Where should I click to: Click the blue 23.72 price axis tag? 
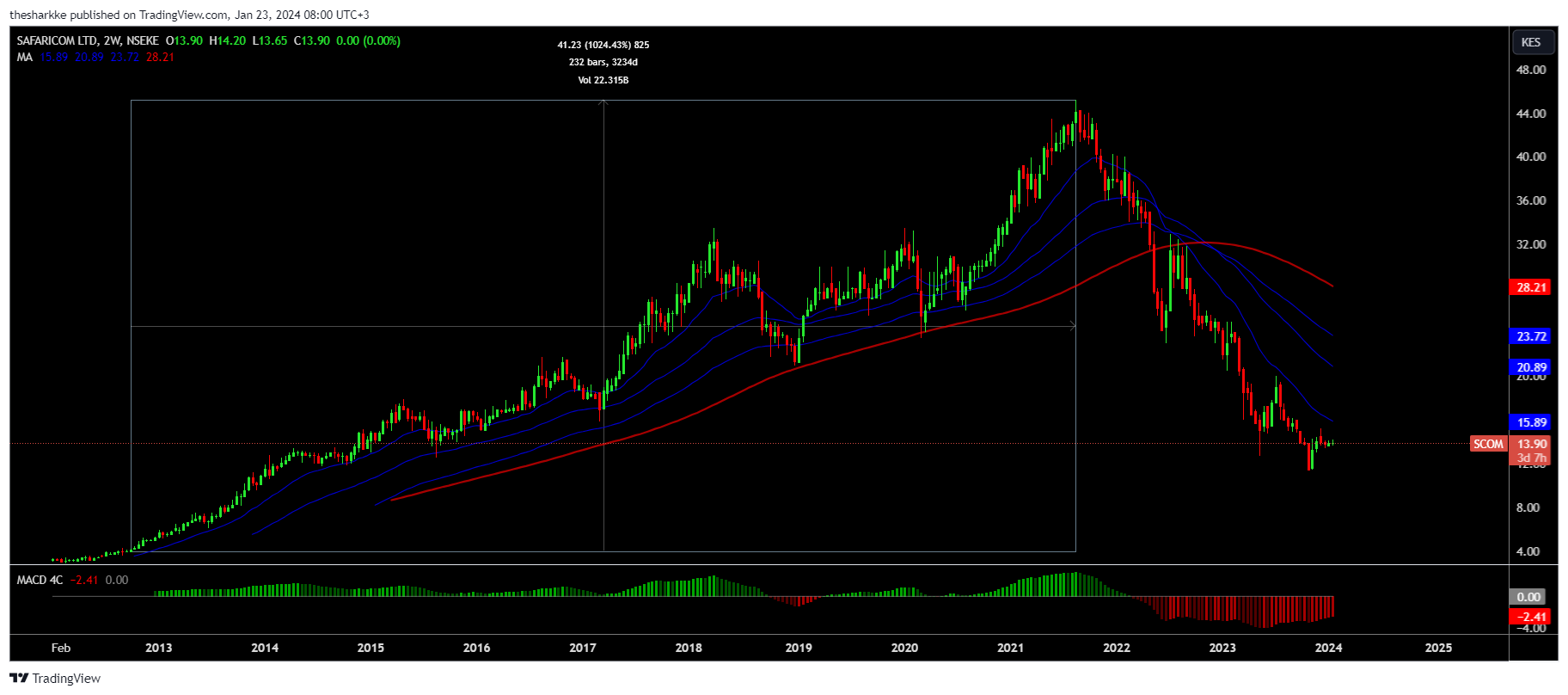click(x=1530, y=336)
